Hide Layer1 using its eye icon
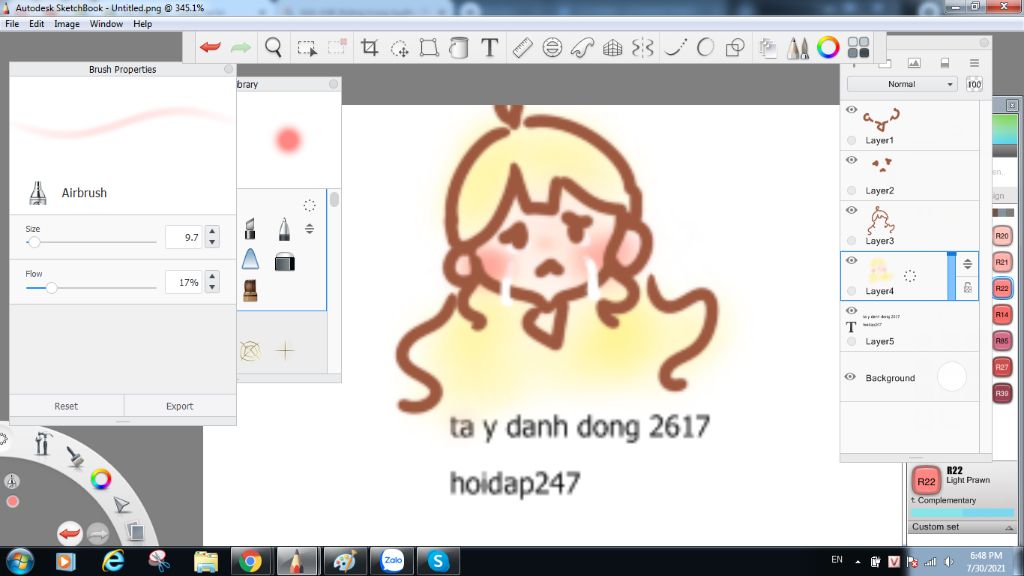The height and width of the screenshot is (576, 1024). (x=852, y=110)
